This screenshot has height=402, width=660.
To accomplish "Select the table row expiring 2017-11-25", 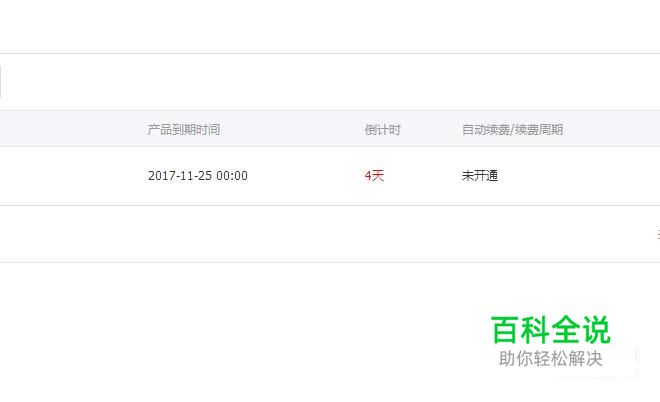I will (x=330, y=176).
